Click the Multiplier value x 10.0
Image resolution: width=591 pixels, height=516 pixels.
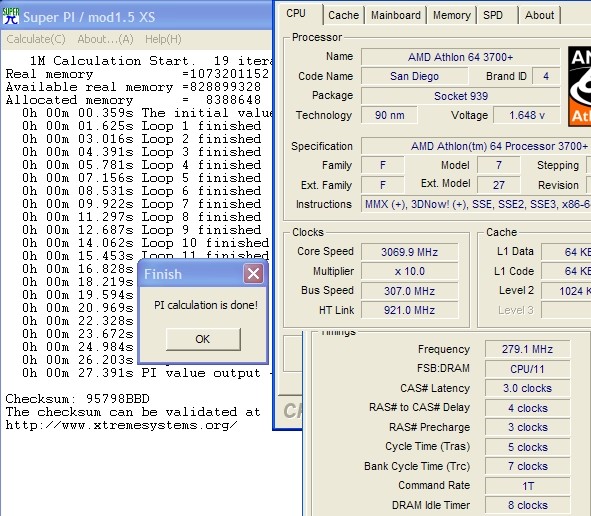tap(410, 271)
